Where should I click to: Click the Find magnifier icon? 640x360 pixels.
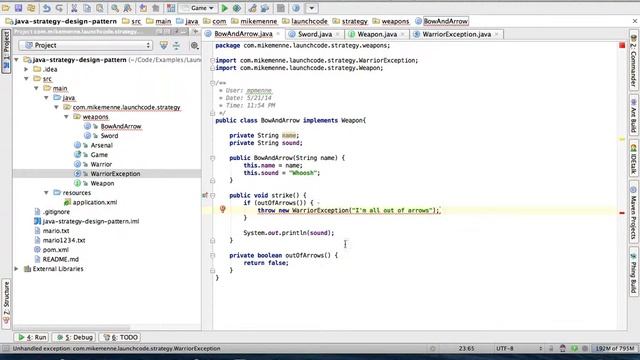(115, 8)
